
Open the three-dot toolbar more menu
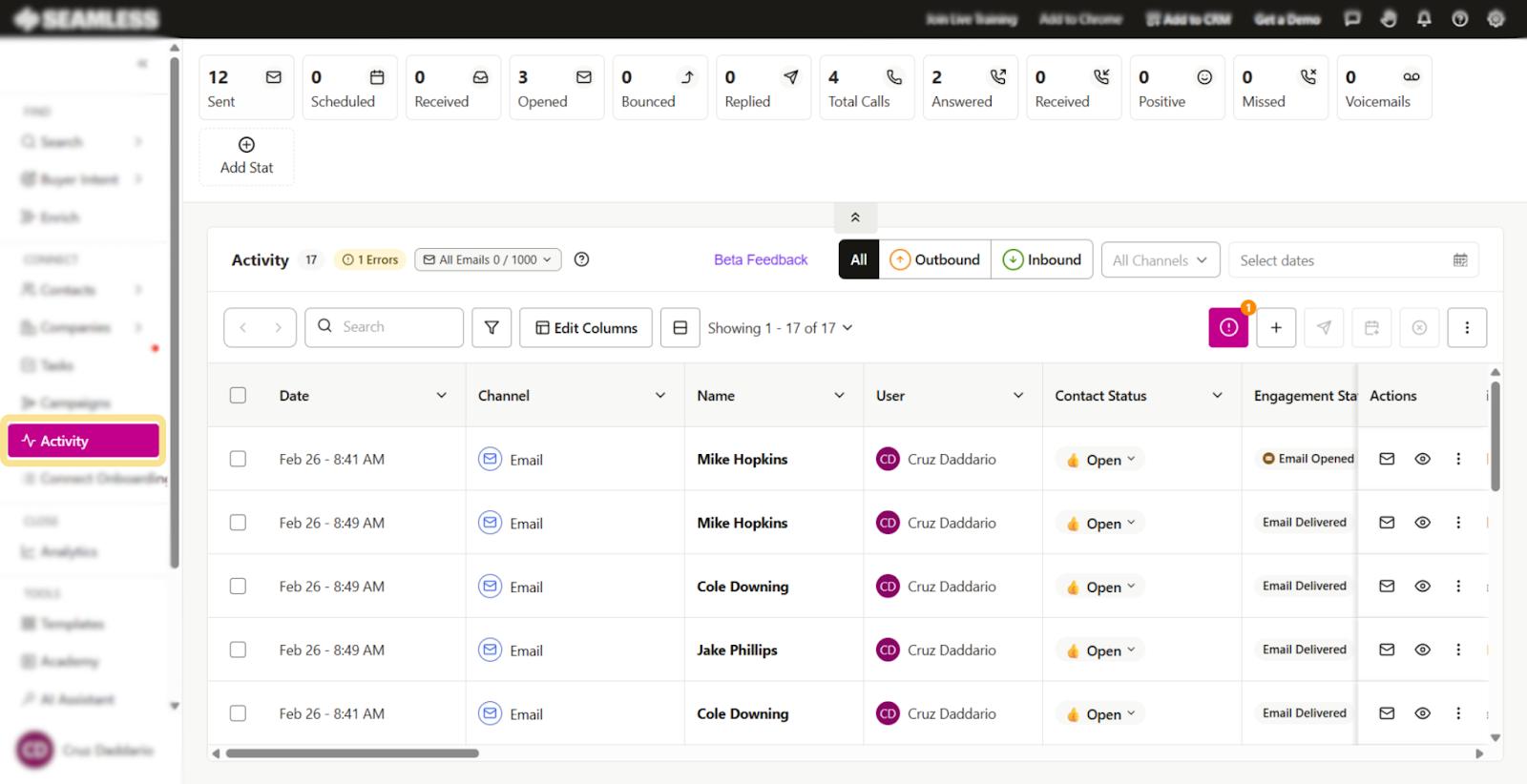[1467, 327]
